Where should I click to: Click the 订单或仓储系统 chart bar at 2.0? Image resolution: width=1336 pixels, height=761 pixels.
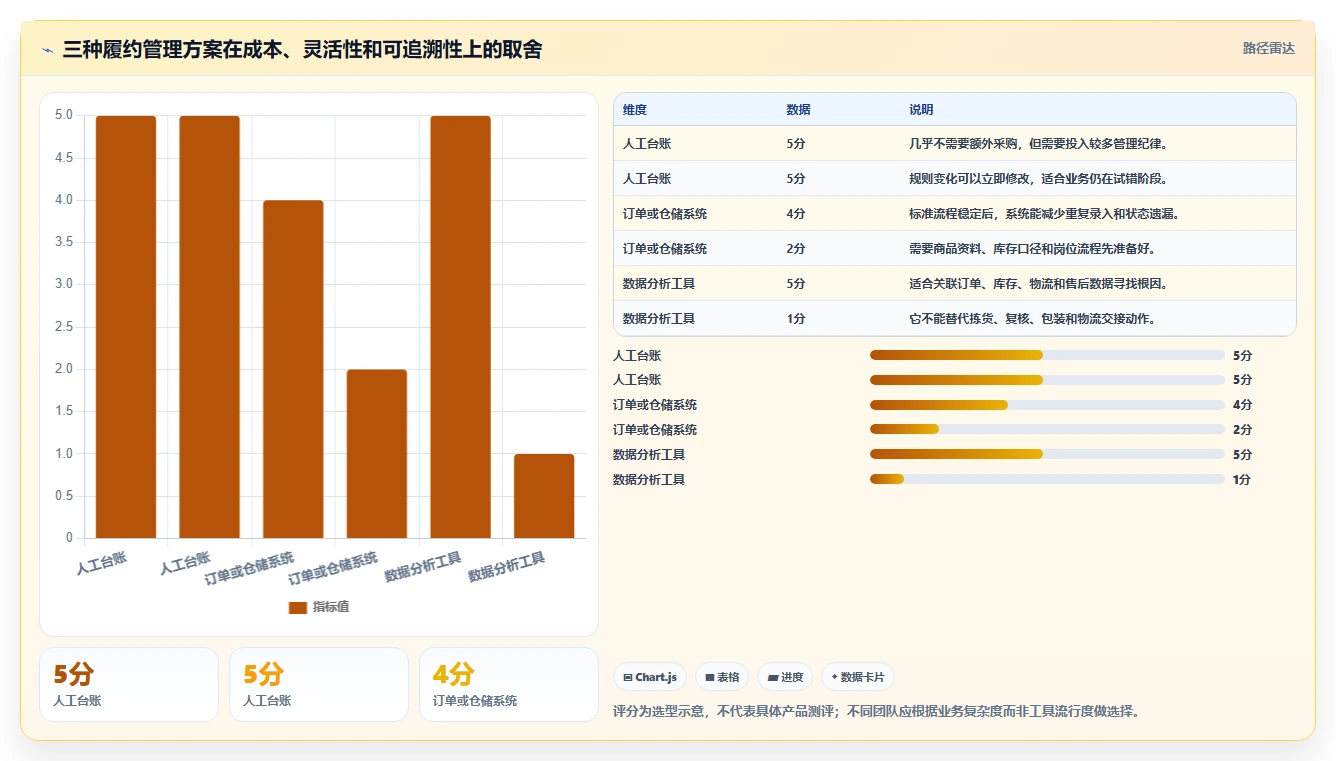coord(377,454)
